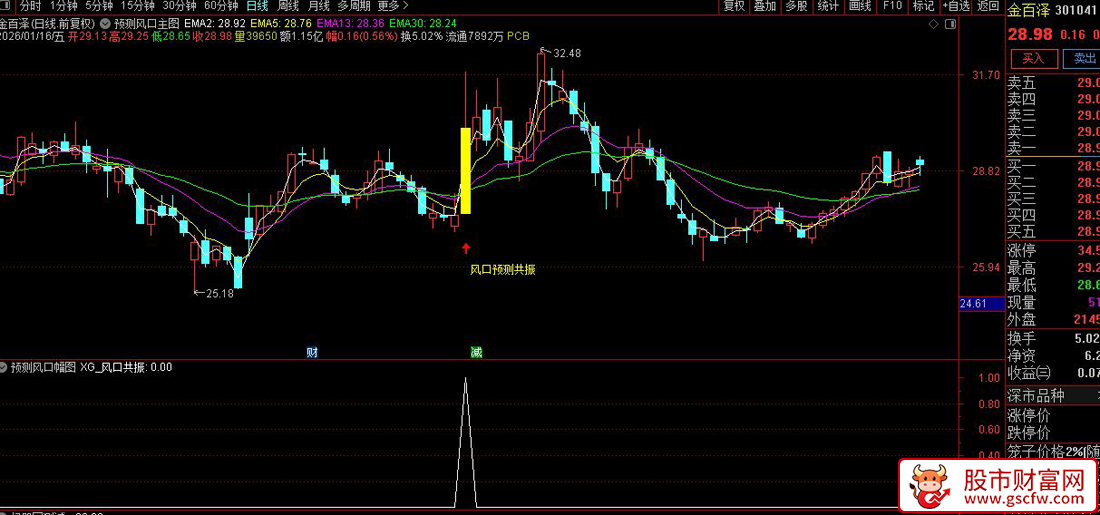Click the 复权 toolbar button
Screen dimensions: 1100x515
tap(734, 6)
